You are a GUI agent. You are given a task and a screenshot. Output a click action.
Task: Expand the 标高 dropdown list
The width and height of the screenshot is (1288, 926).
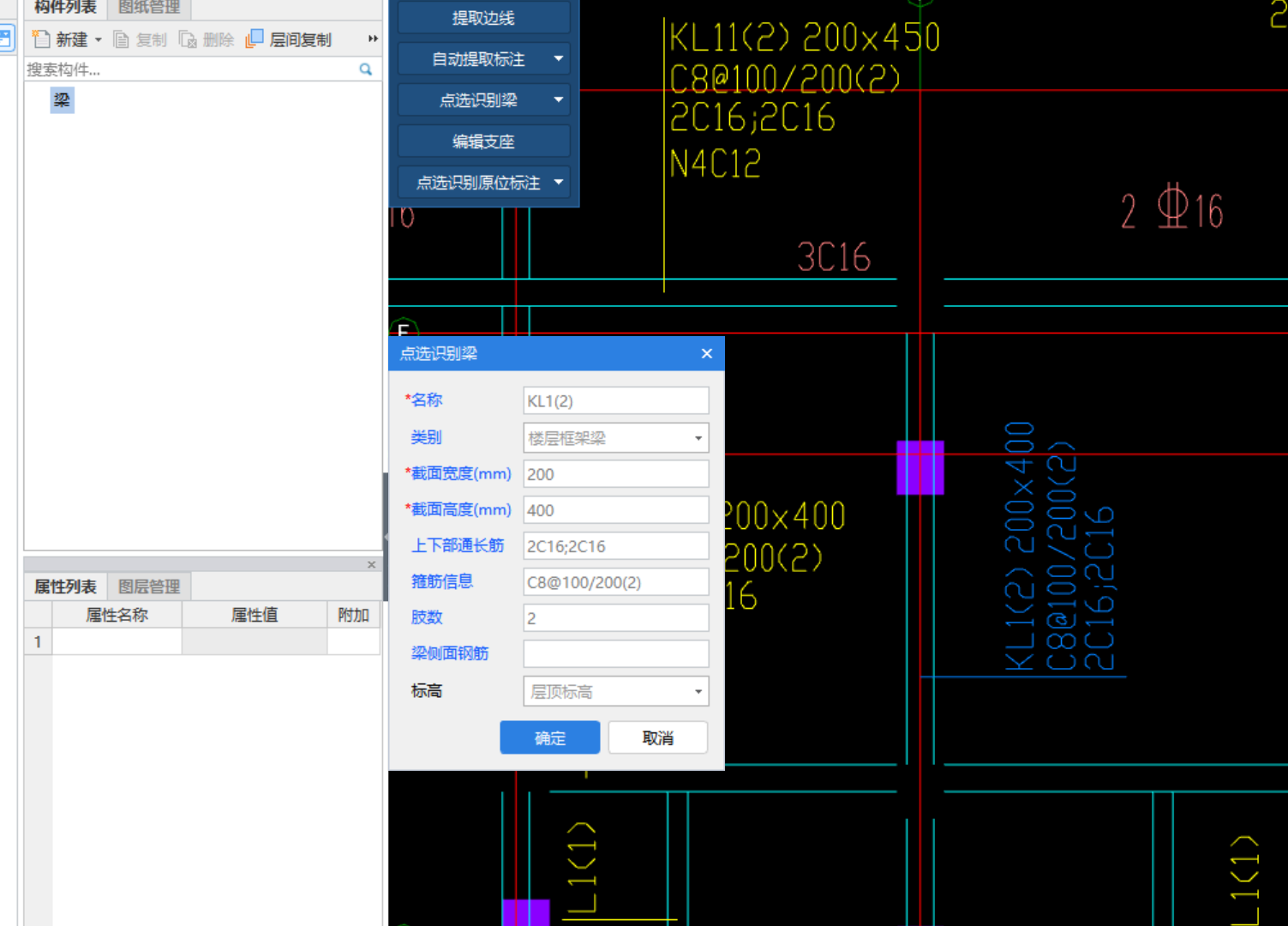click(x=698, y=692)
